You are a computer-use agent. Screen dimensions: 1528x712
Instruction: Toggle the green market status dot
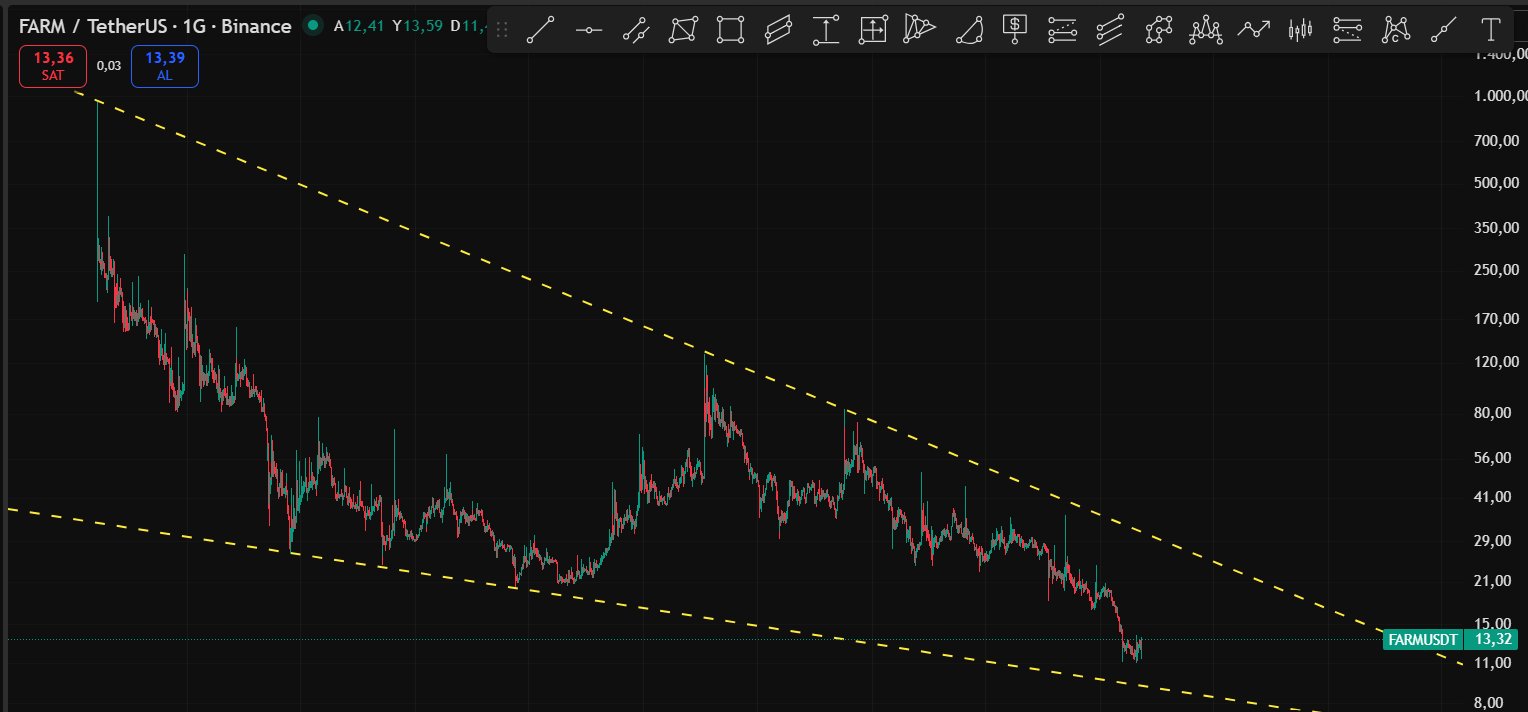tap(313, 26)
